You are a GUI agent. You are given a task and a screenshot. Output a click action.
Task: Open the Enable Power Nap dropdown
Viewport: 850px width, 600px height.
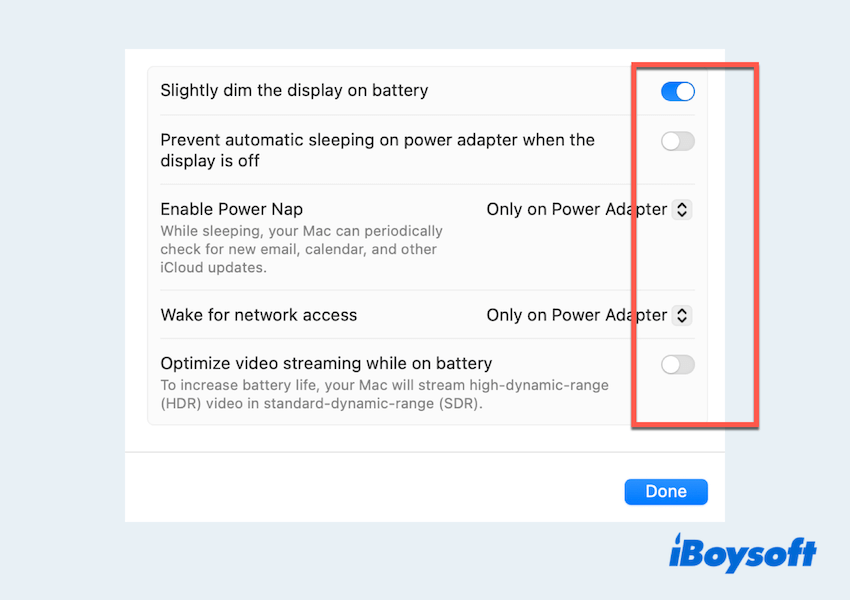tap(589, 210)
